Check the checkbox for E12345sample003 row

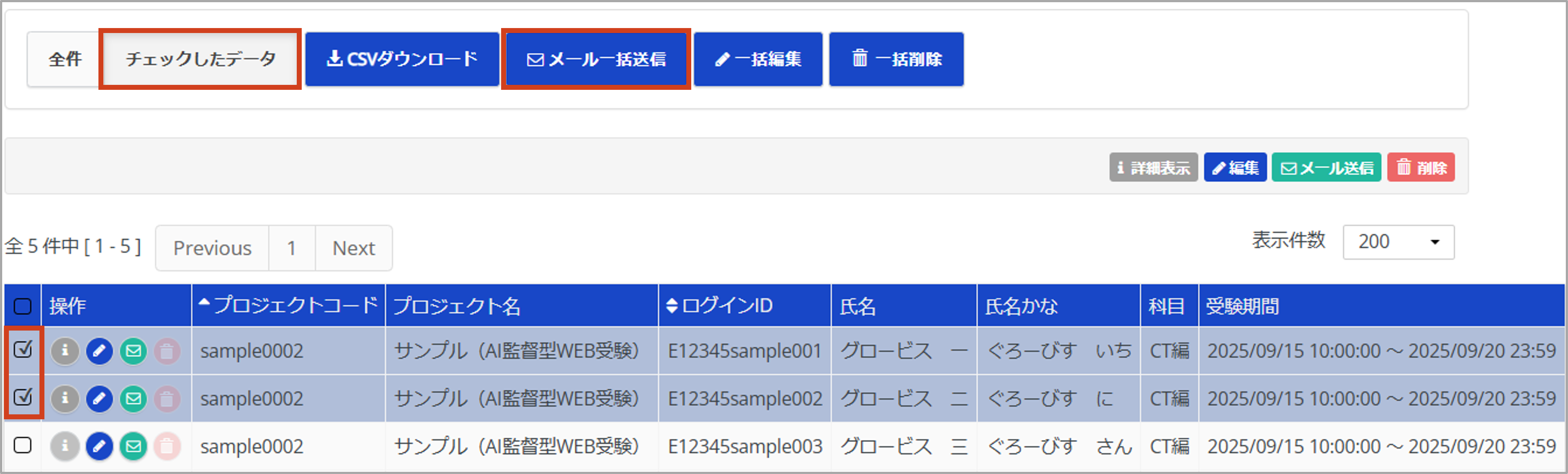[x=22, y=445]
